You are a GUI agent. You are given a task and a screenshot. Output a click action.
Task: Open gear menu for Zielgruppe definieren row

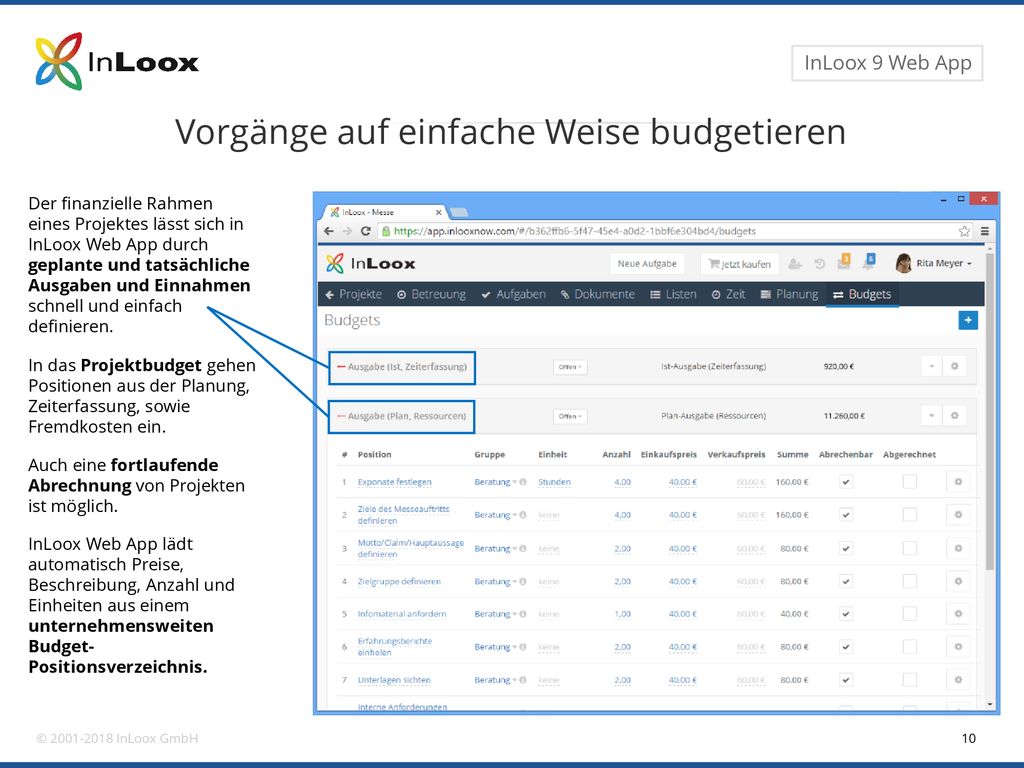click(x=958, y=581)
